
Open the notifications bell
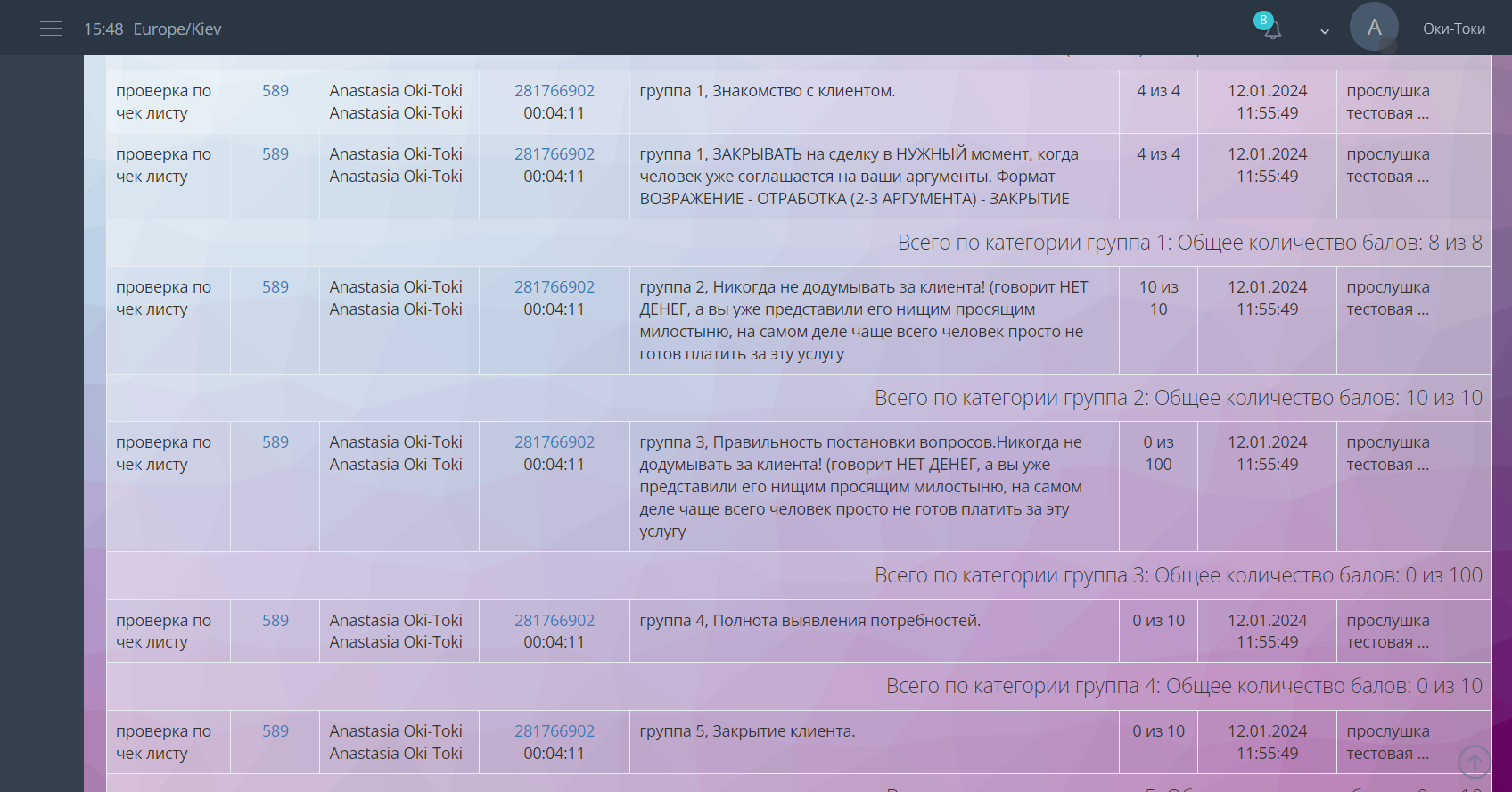pos(1273,30)
